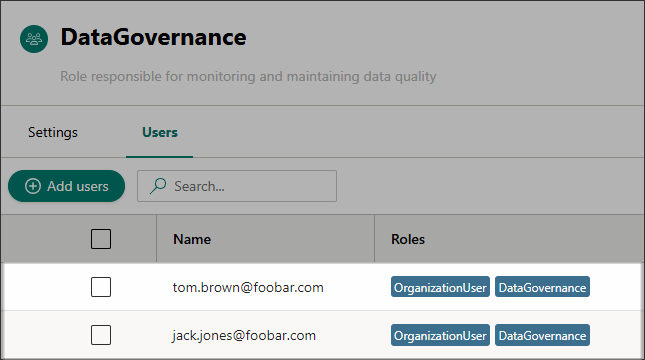Viewport: 645px width, 360px height.
Task: Select tom.brown@foobar.com name cell
Action: point(248,287)
